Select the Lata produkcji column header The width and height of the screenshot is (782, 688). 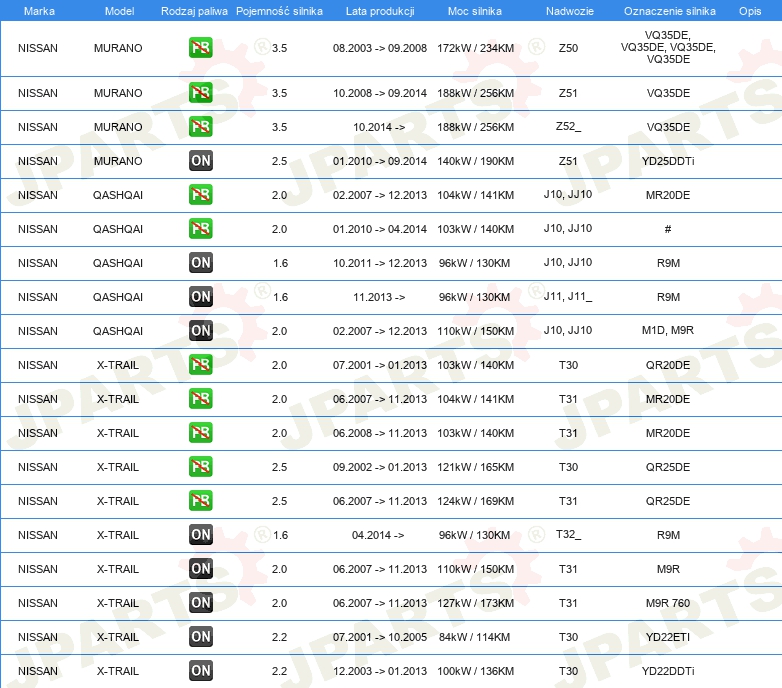click(x=379, y=10)
